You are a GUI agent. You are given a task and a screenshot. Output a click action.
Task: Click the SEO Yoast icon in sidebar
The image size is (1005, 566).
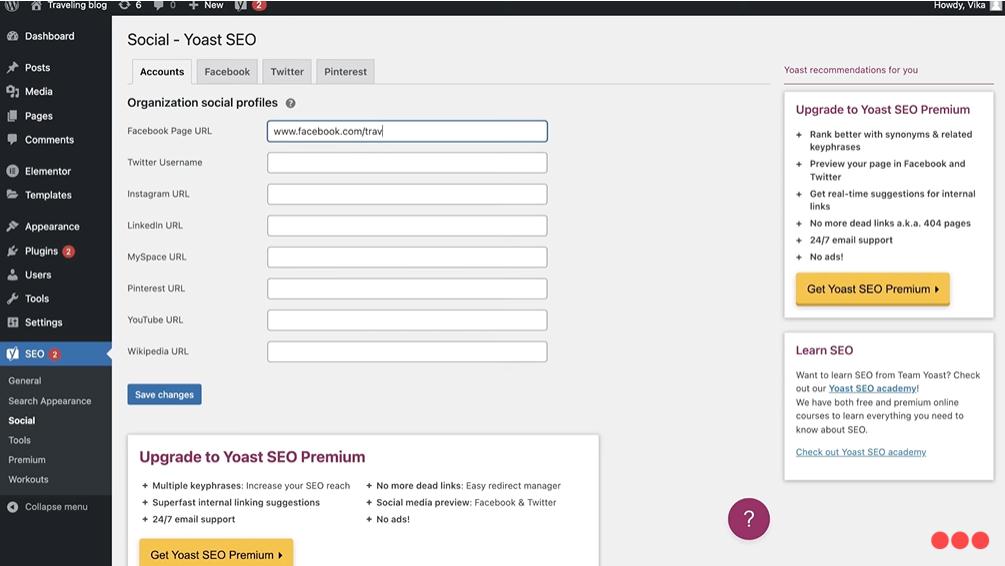coord(13,354)
